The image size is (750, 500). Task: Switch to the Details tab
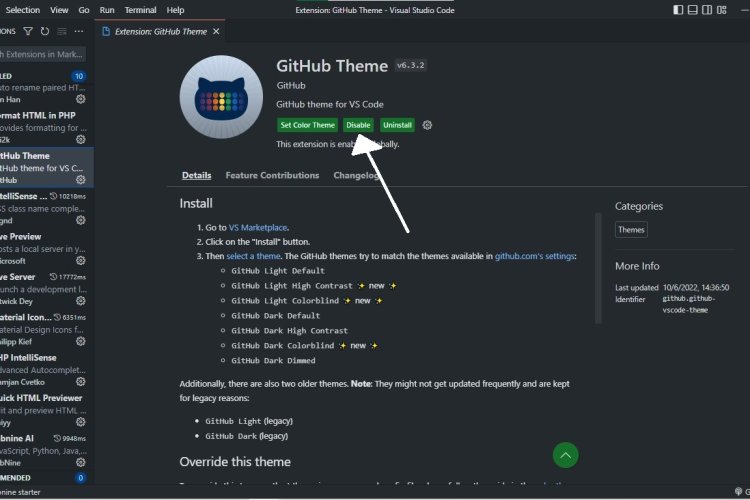tap(197, 175)
